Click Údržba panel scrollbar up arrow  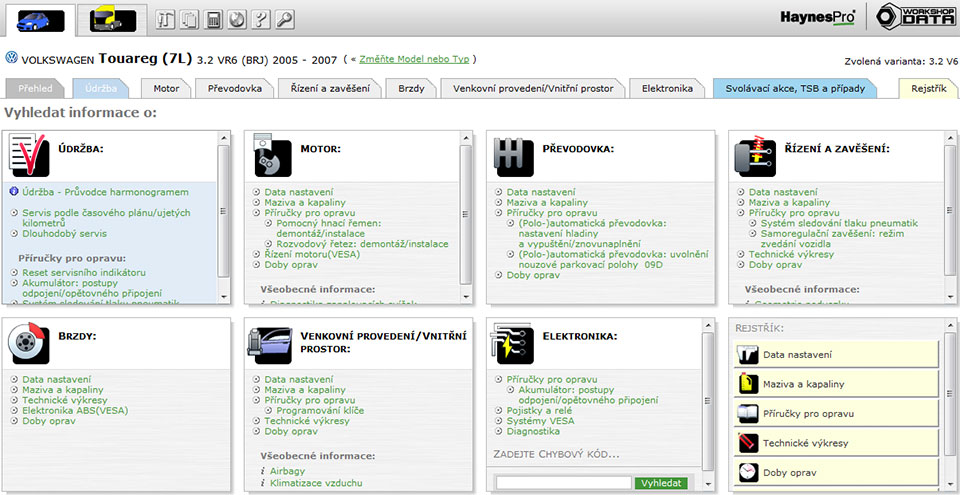pyautogui.click(x=223, y=138)
